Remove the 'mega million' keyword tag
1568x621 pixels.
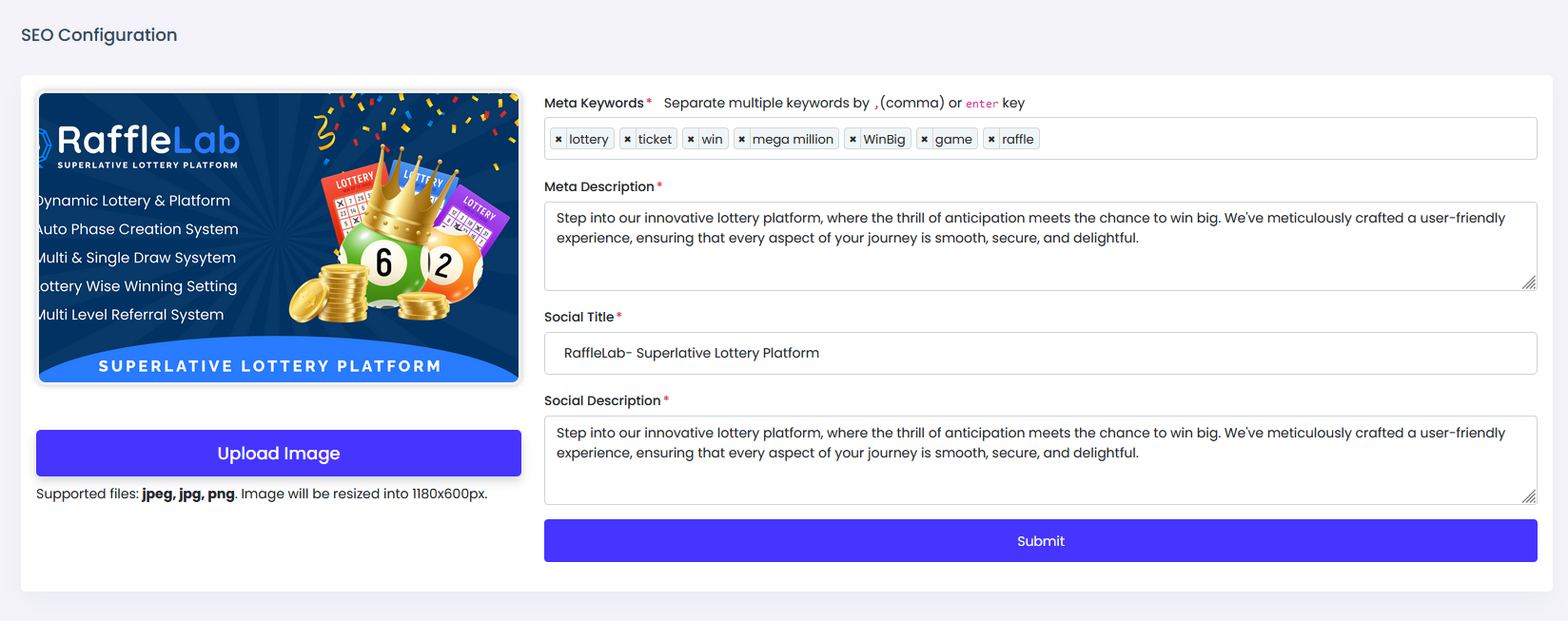click(741, 139)
